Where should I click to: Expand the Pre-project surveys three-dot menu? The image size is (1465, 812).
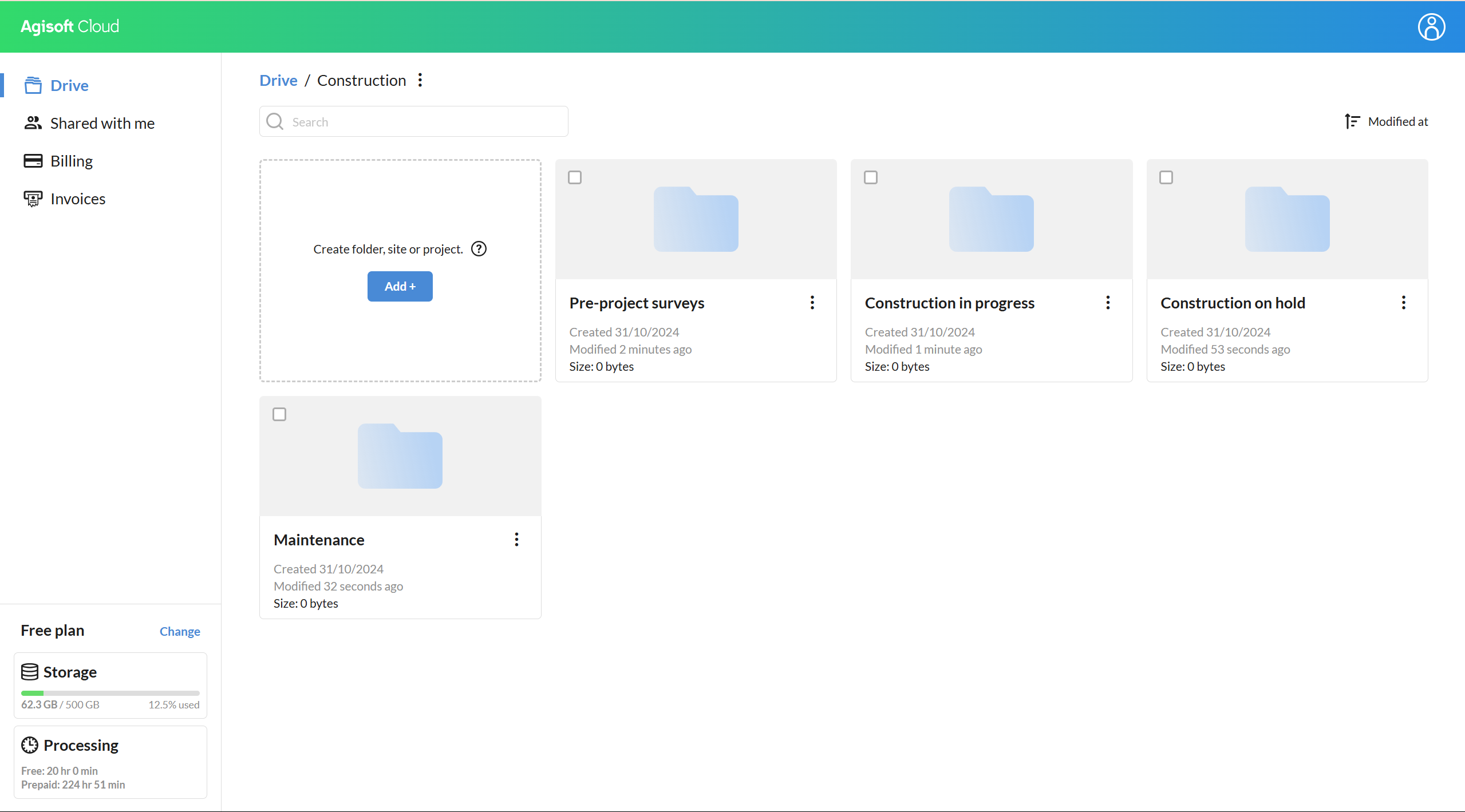point(812,303)
